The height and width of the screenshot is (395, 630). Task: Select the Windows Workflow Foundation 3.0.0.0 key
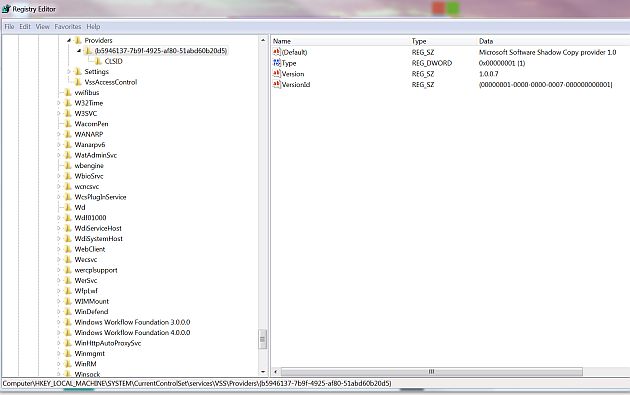pos(132,322)
